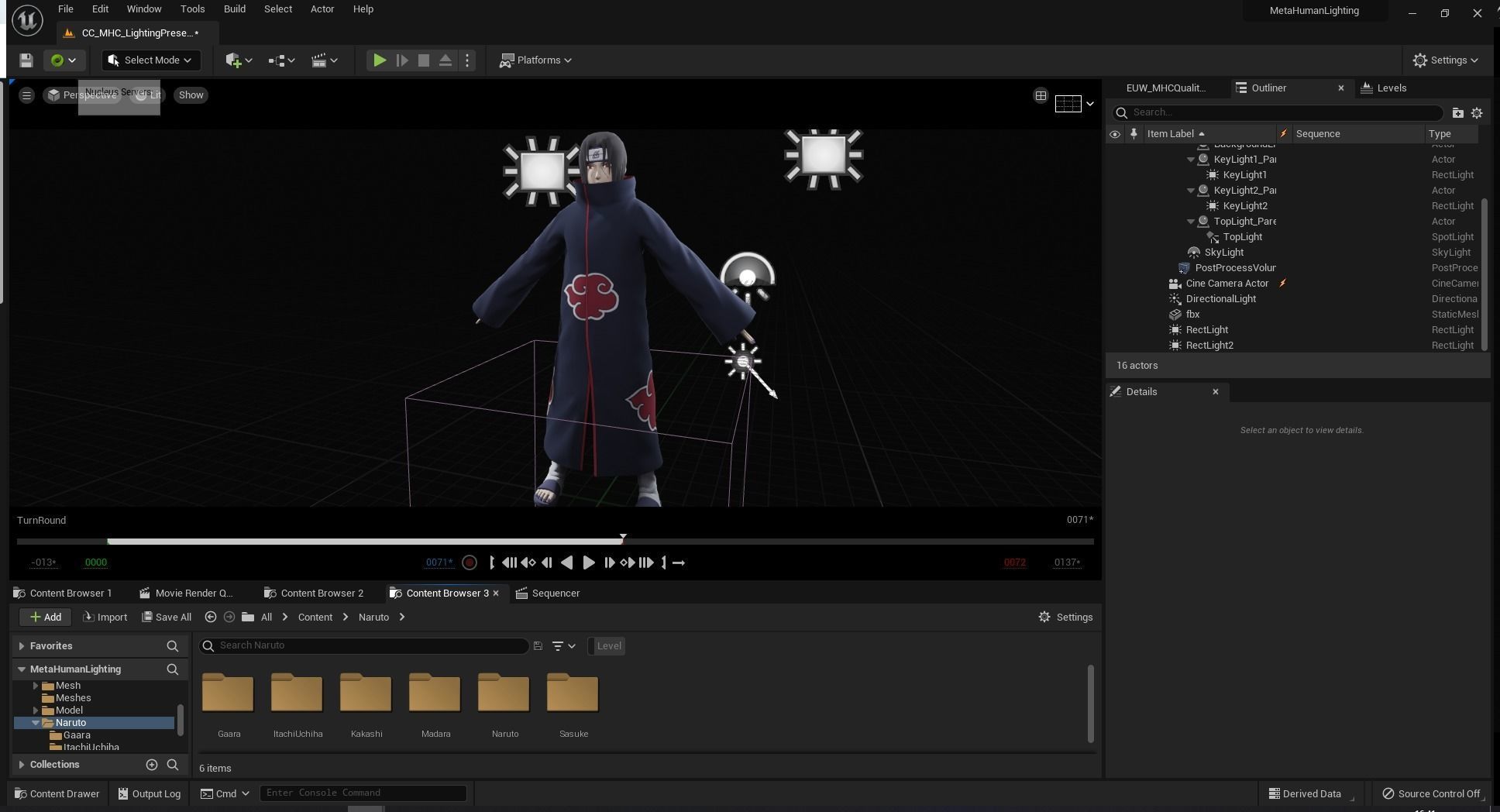The width and height of the screenshot is (1500, 812).
Task: Open the viewport hamburger options menu
Action: coord(26,95)
